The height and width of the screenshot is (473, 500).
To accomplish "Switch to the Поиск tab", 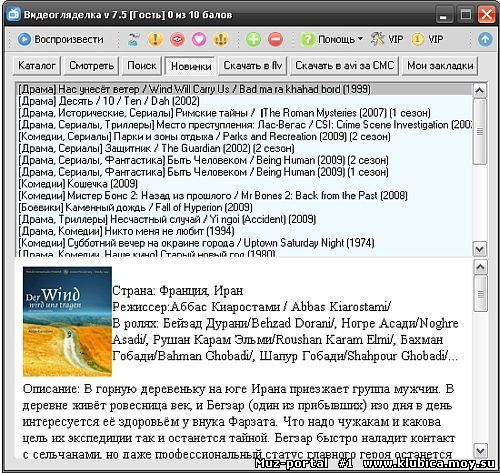I will pos(142,65).
